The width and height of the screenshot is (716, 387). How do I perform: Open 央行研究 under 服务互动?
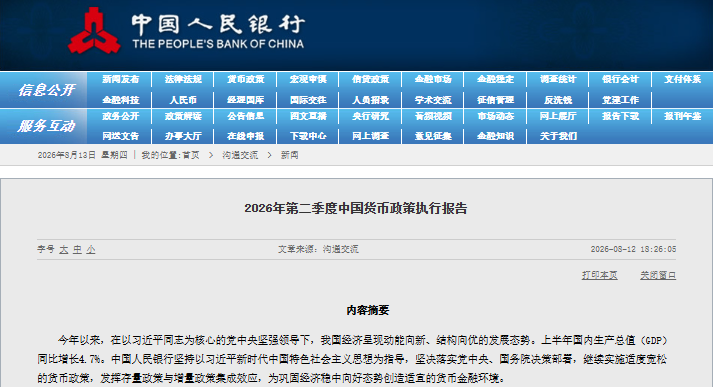pyautogui.click(x=370, y=116)
